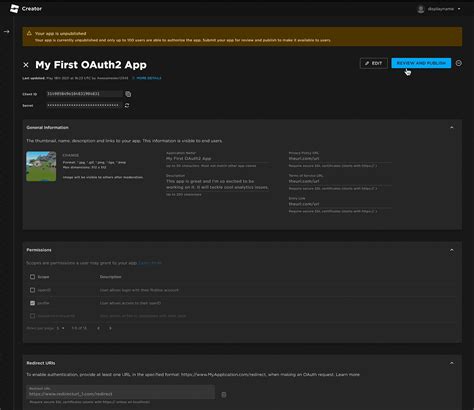The width and height of the screenshot is (474, 410).
Task: Open more options menu beside Review and Publish
Action: coord(459,63)
